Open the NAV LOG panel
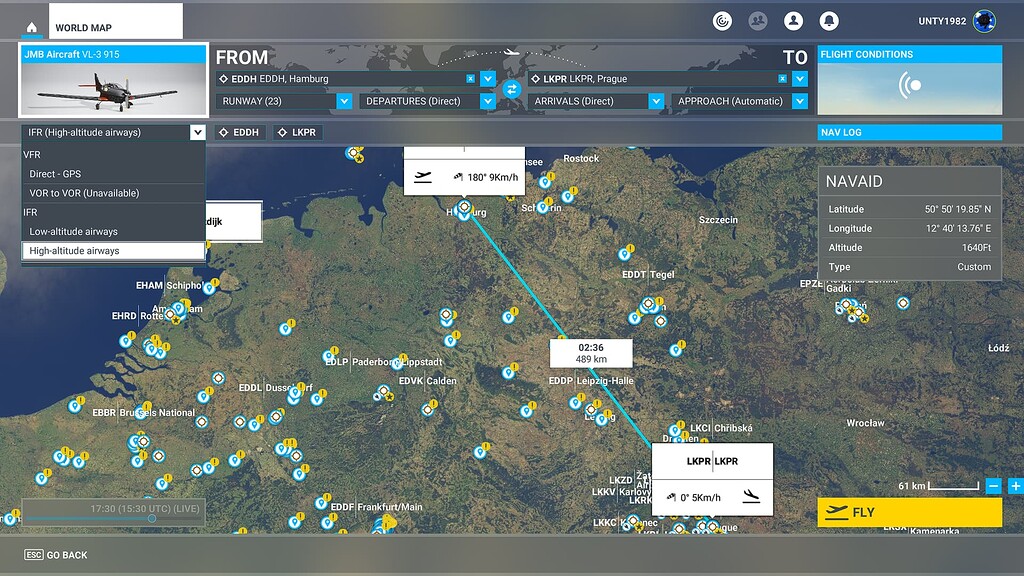This screenshot has width=1024, height=576. 908,131
